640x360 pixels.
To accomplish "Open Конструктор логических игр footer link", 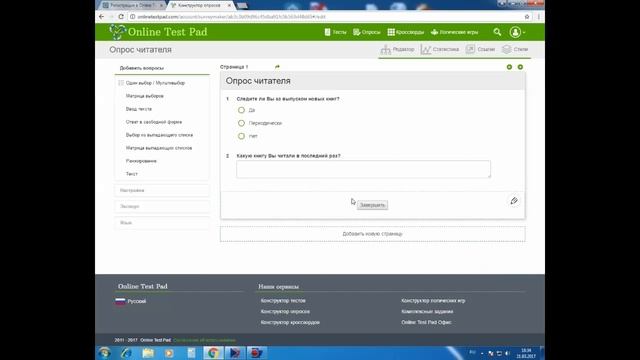I will [x=433, y=300].
